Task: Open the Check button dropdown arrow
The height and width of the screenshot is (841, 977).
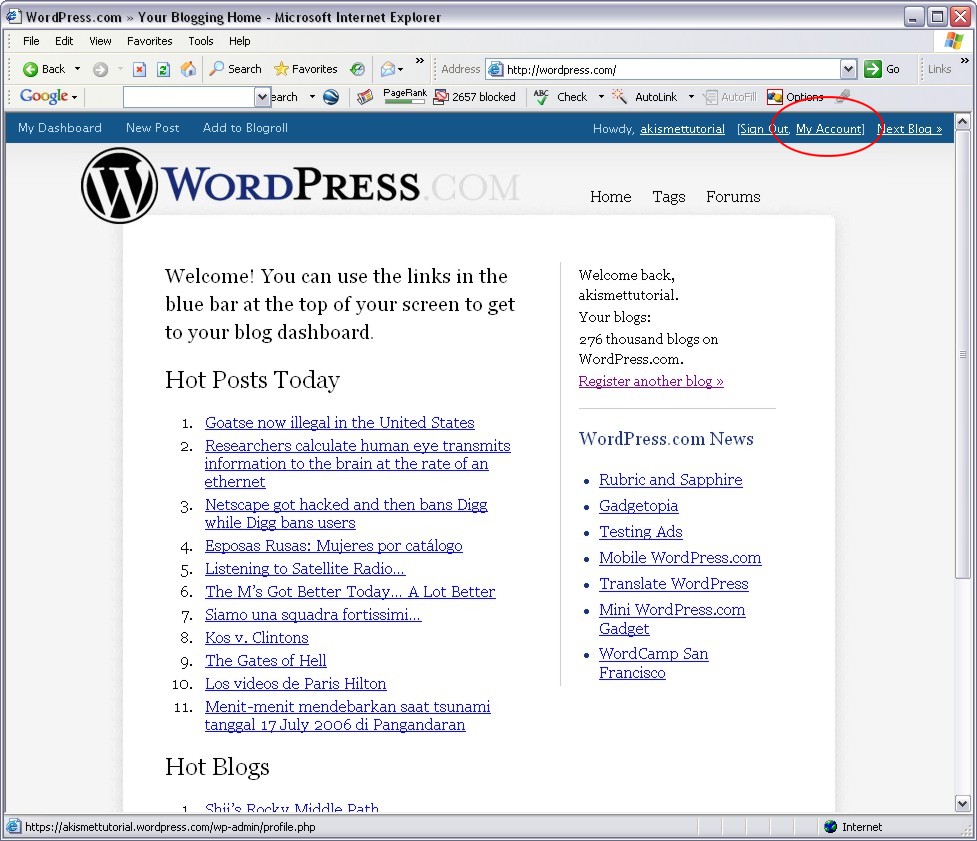Action: click(601, 97)
